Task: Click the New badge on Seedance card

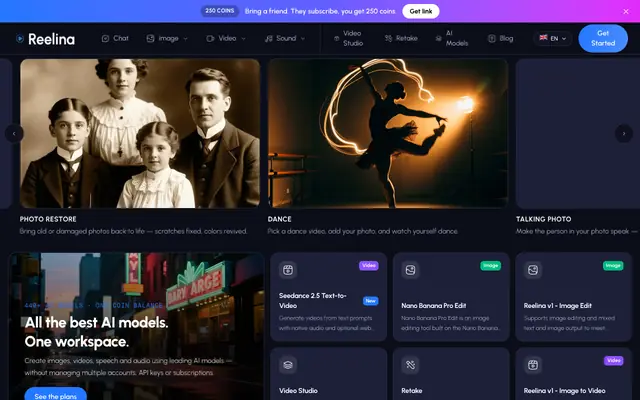Action: coord(370,301)
